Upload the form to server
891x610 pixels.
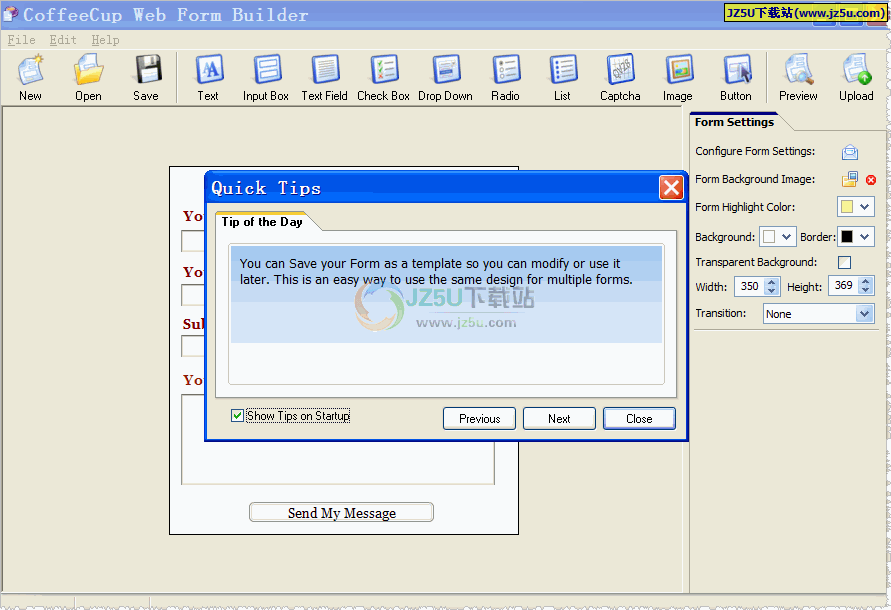856,78
